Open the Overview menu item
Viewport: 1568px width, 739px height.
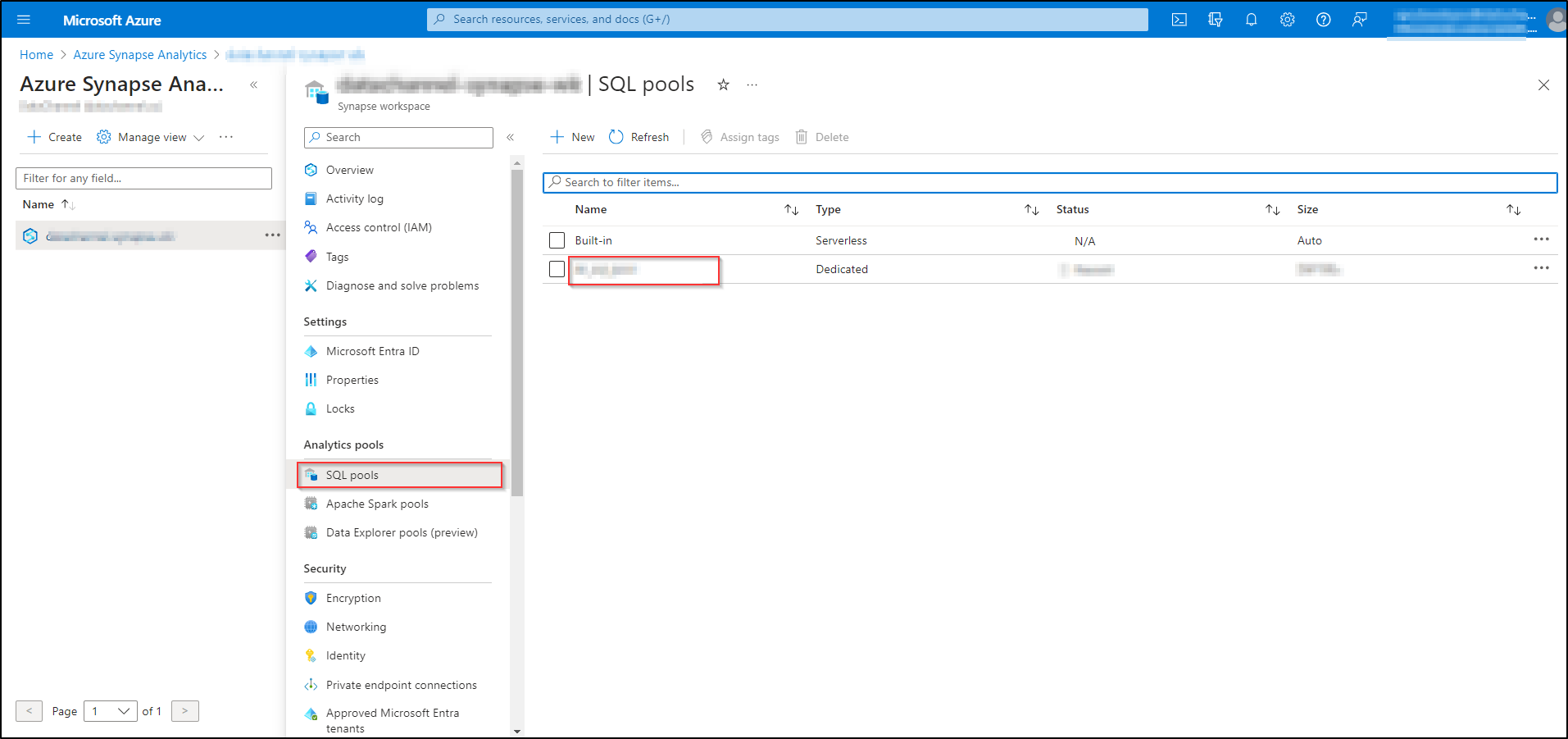click(x=350, y=170)
